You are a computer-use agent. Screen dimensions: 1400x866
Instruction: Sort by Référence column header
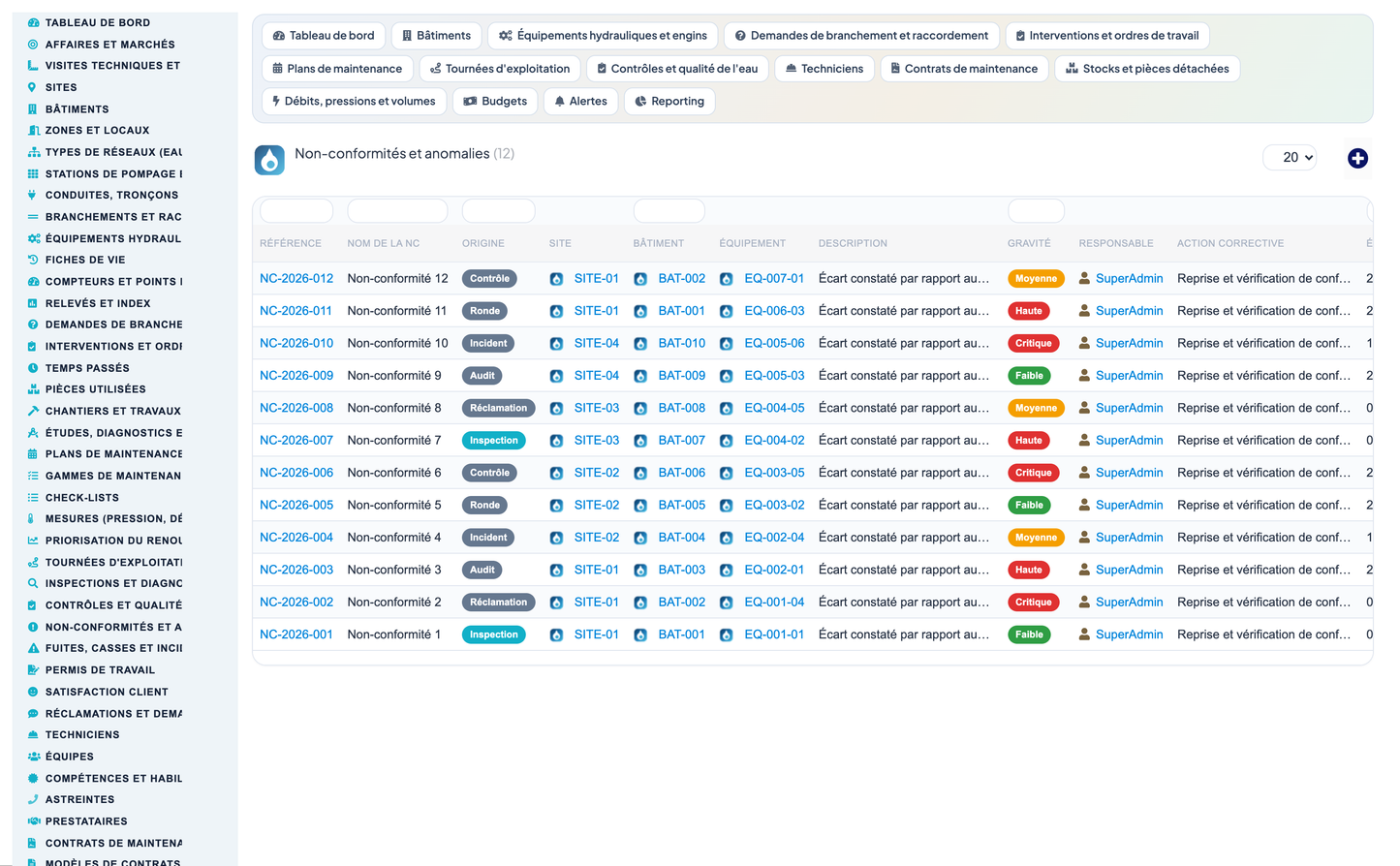[x=290, y=243]
